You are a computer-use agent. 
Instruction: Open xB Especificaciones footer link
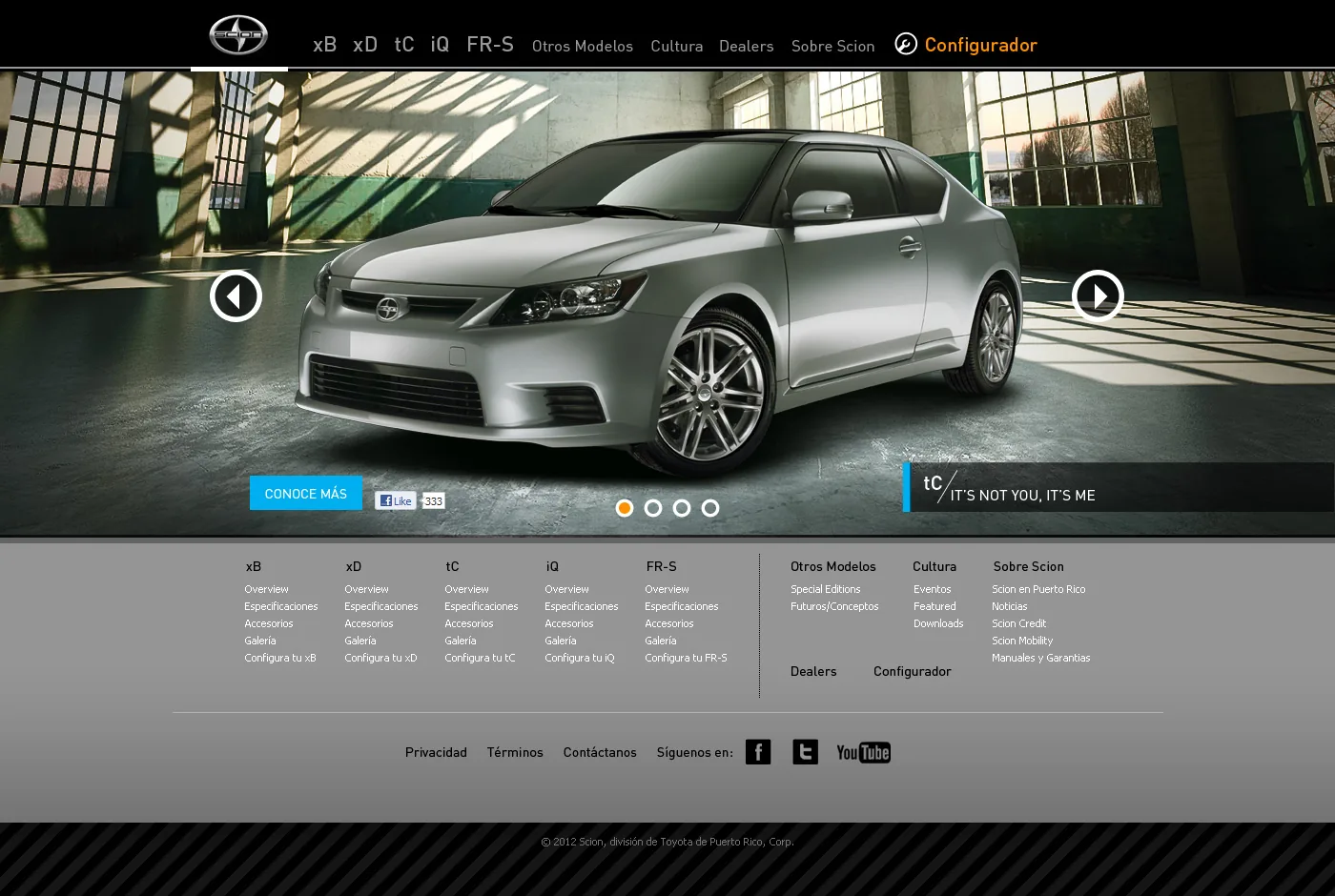pos(281,606)
